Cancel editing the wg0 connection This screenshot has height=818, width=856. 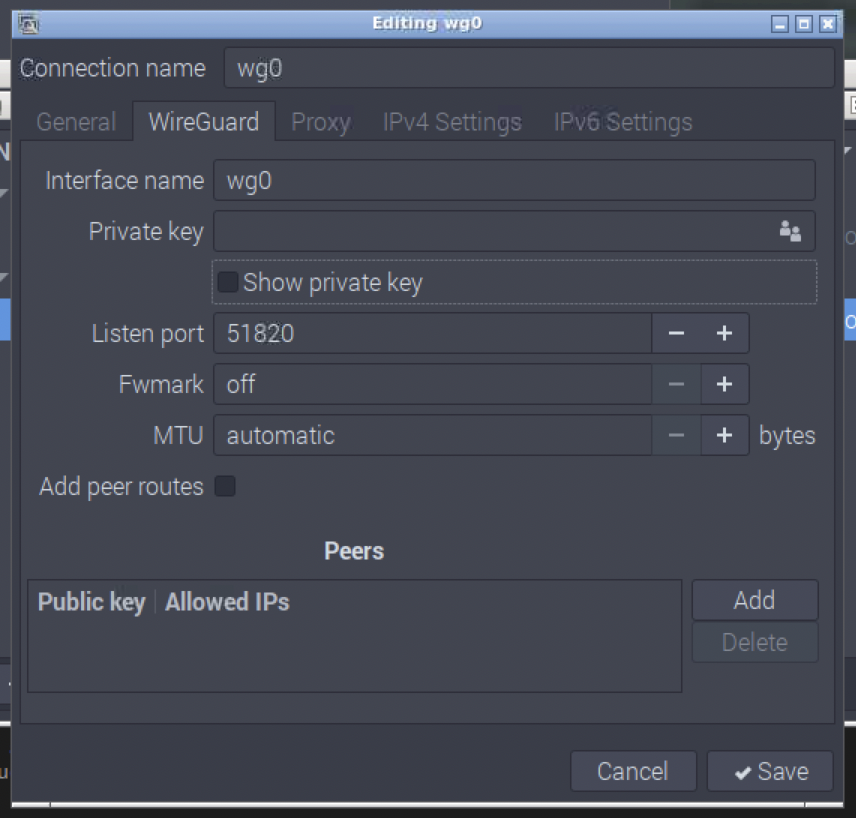[633, 771]
